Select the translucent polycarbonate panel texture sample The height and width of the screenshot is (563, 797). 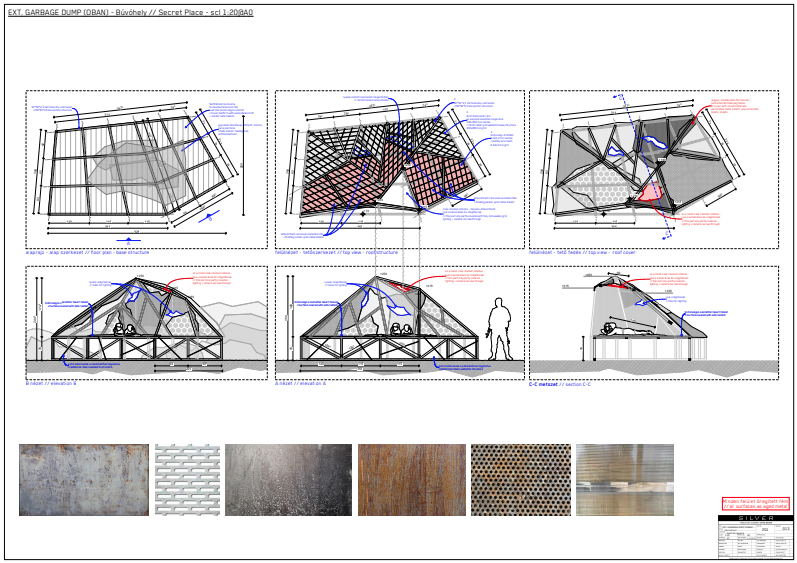click(625, 480)
